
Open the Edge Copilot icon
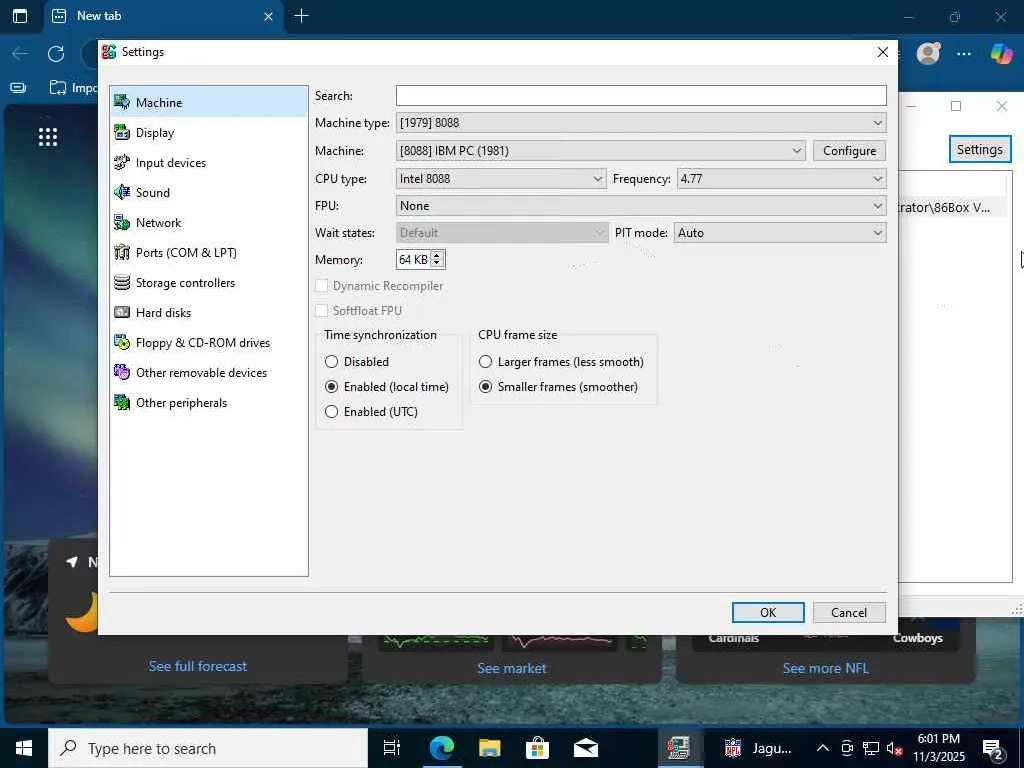click(x=1001, y=54)
